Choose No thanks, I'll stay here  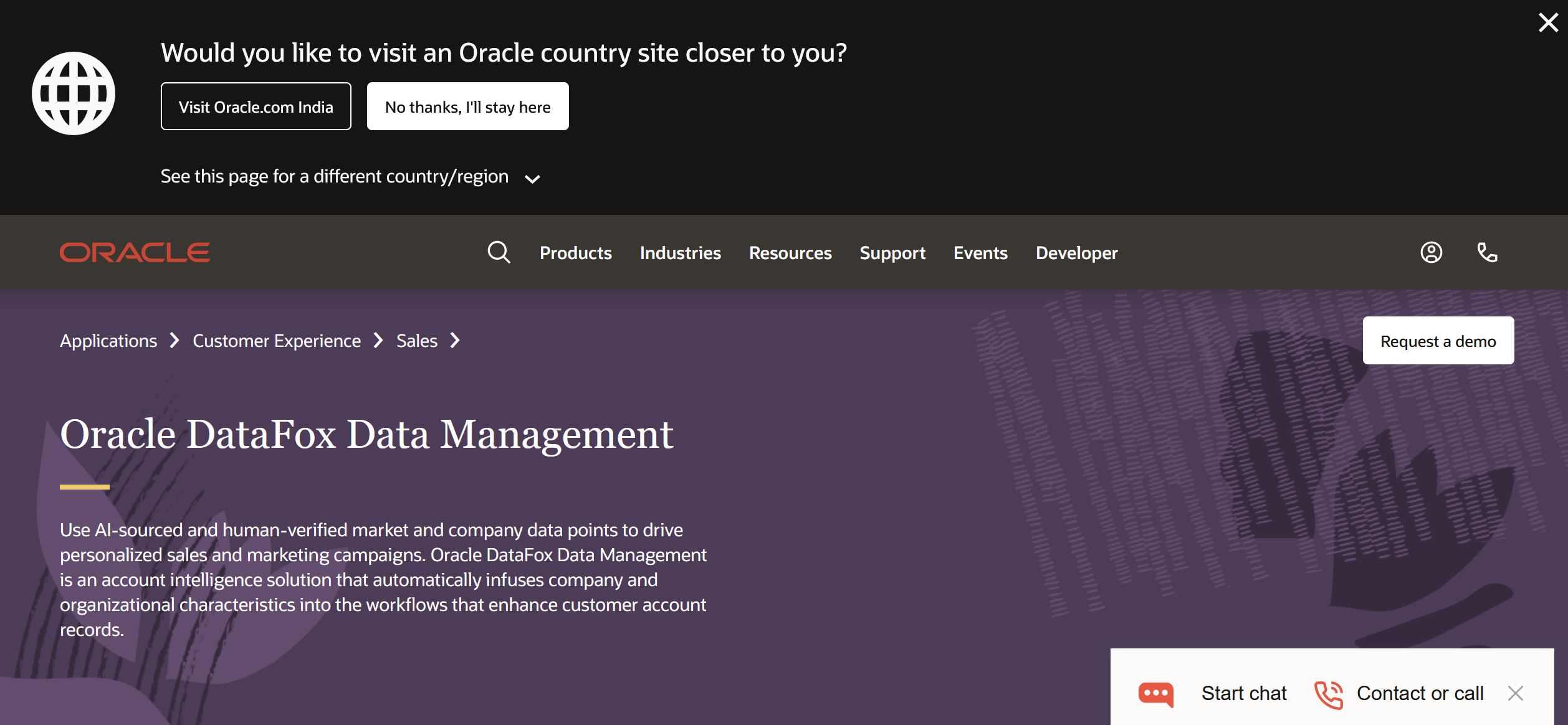click(x=468, y=107)
